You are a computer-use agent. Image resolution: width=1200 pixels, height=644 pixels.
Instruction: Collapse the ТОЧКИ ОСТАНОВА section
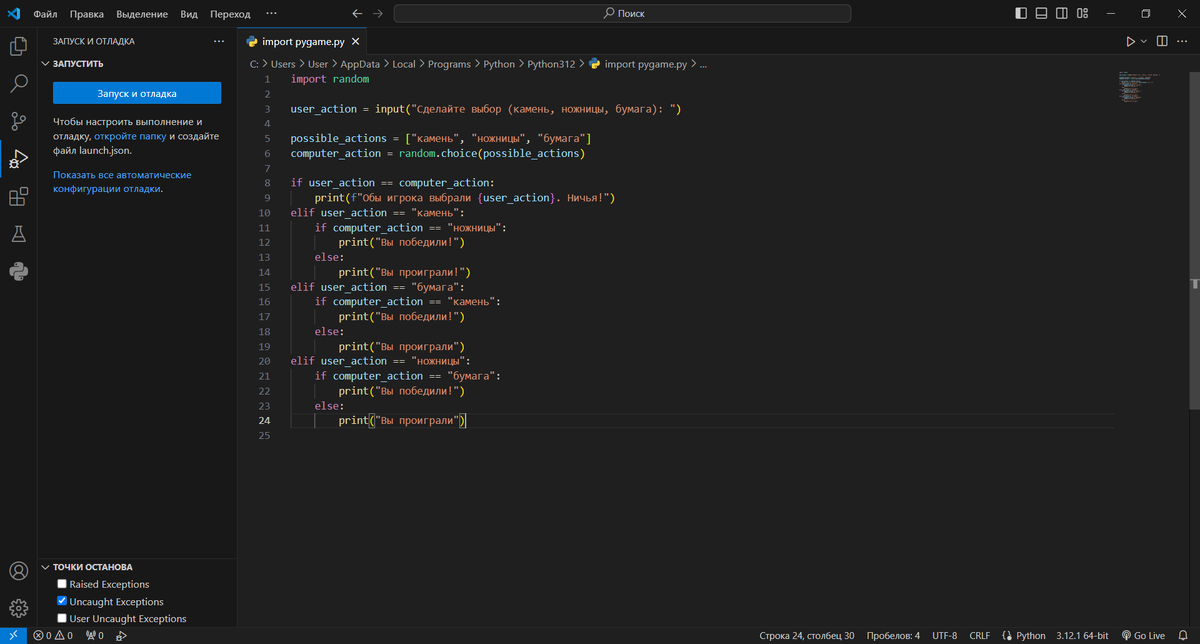pos(45,567)
